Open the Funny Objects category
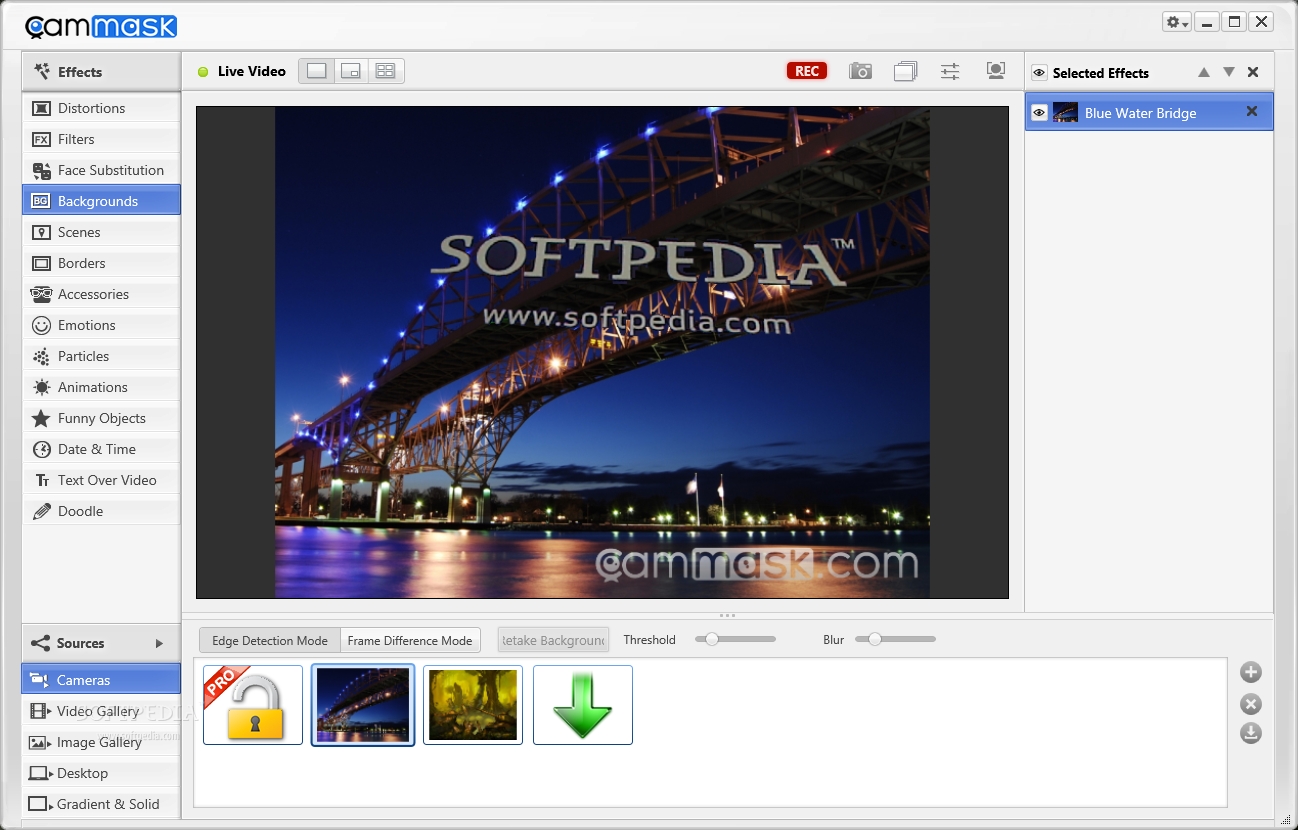Image resolution: width=1298 pixels, height=830 pixels. pyautogui.click(x=101, y=418)
